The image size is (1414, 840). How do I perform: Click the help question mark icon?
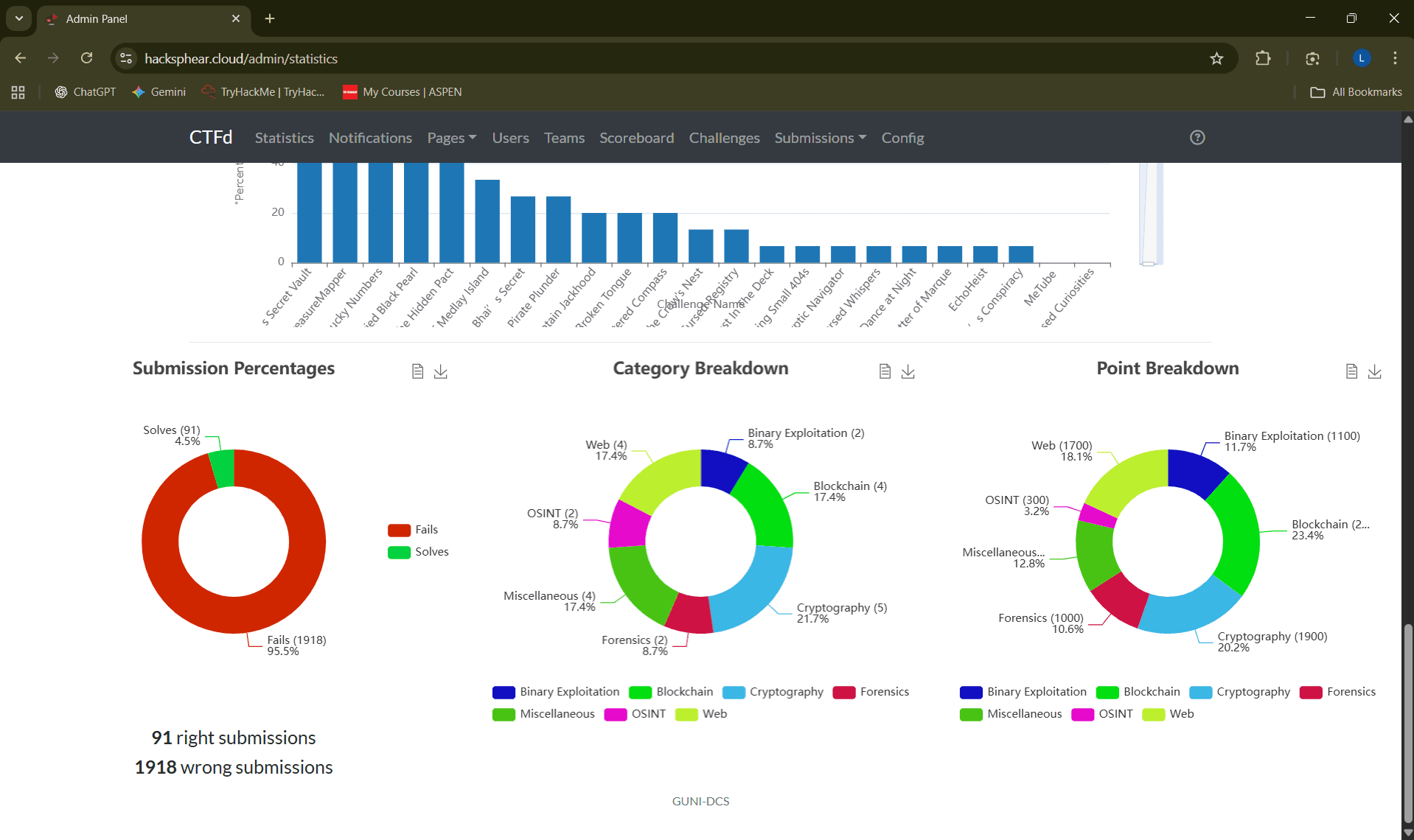click(1197, 137)
